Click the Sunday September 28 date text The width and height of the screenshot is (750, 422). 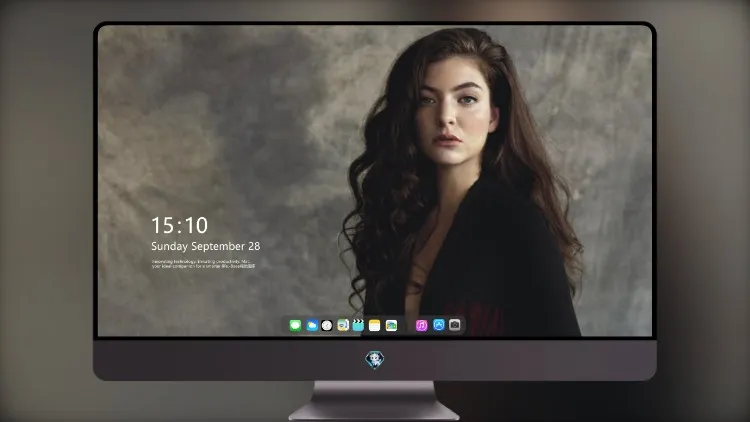[206, 246]
